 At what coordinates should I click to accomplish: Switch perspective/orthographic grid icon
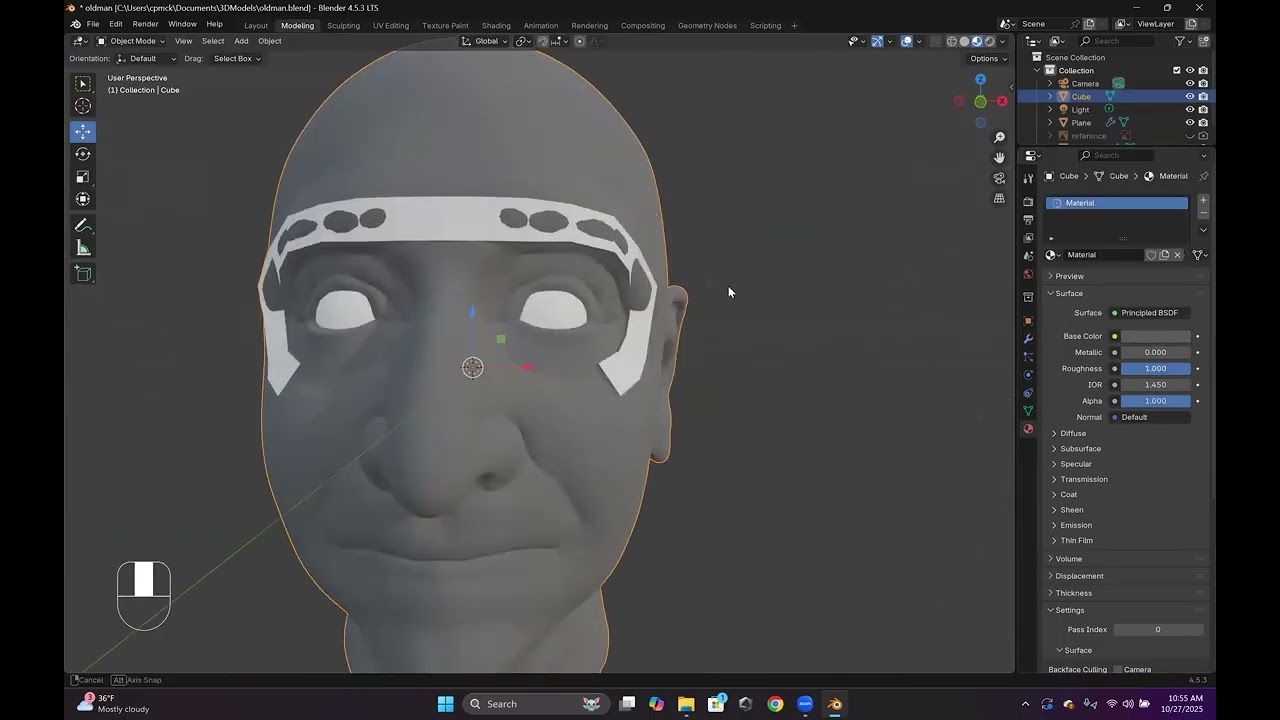pos(999,198)
